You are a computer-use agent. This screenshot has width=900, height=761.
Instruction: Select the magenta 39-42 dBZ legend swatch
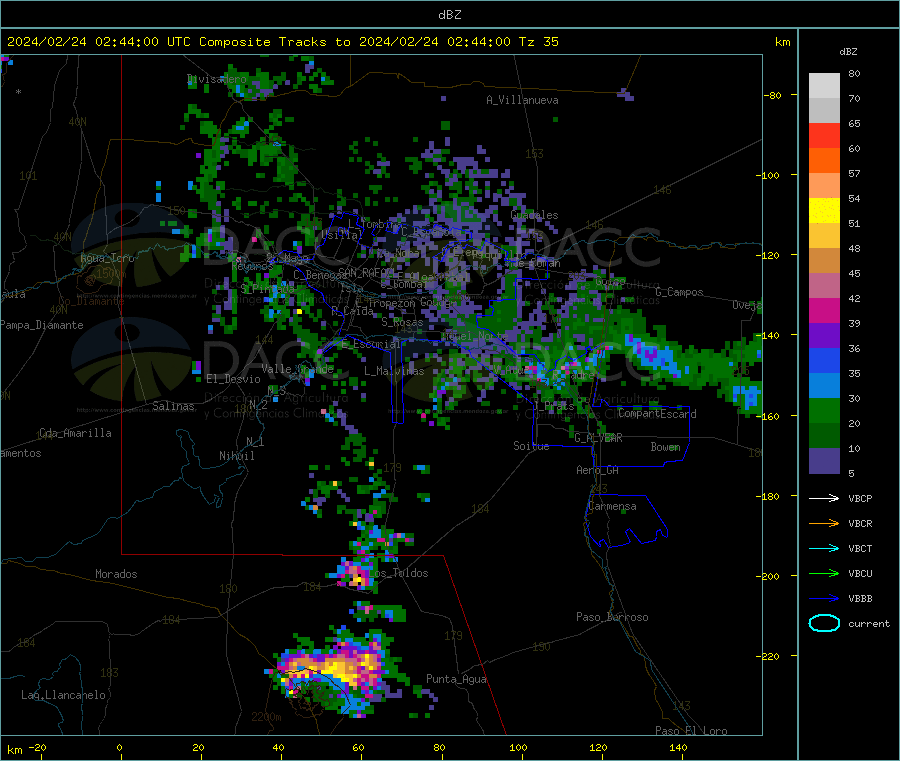click(x=824, y=310)
